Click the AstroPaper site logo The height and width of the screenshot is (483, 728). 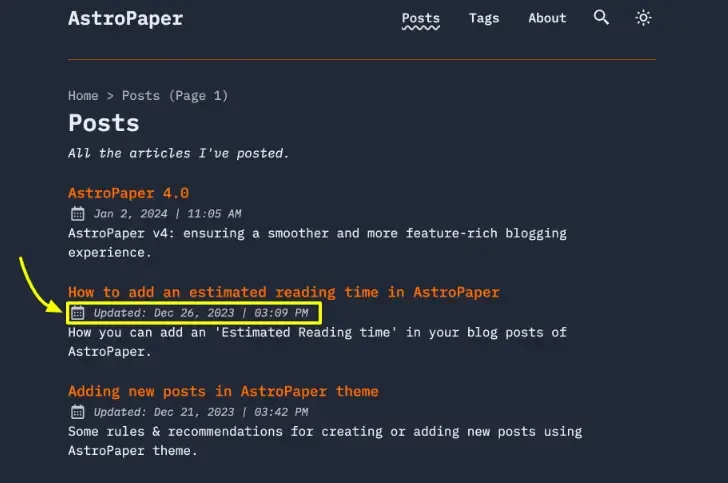[x=125, y=19]
